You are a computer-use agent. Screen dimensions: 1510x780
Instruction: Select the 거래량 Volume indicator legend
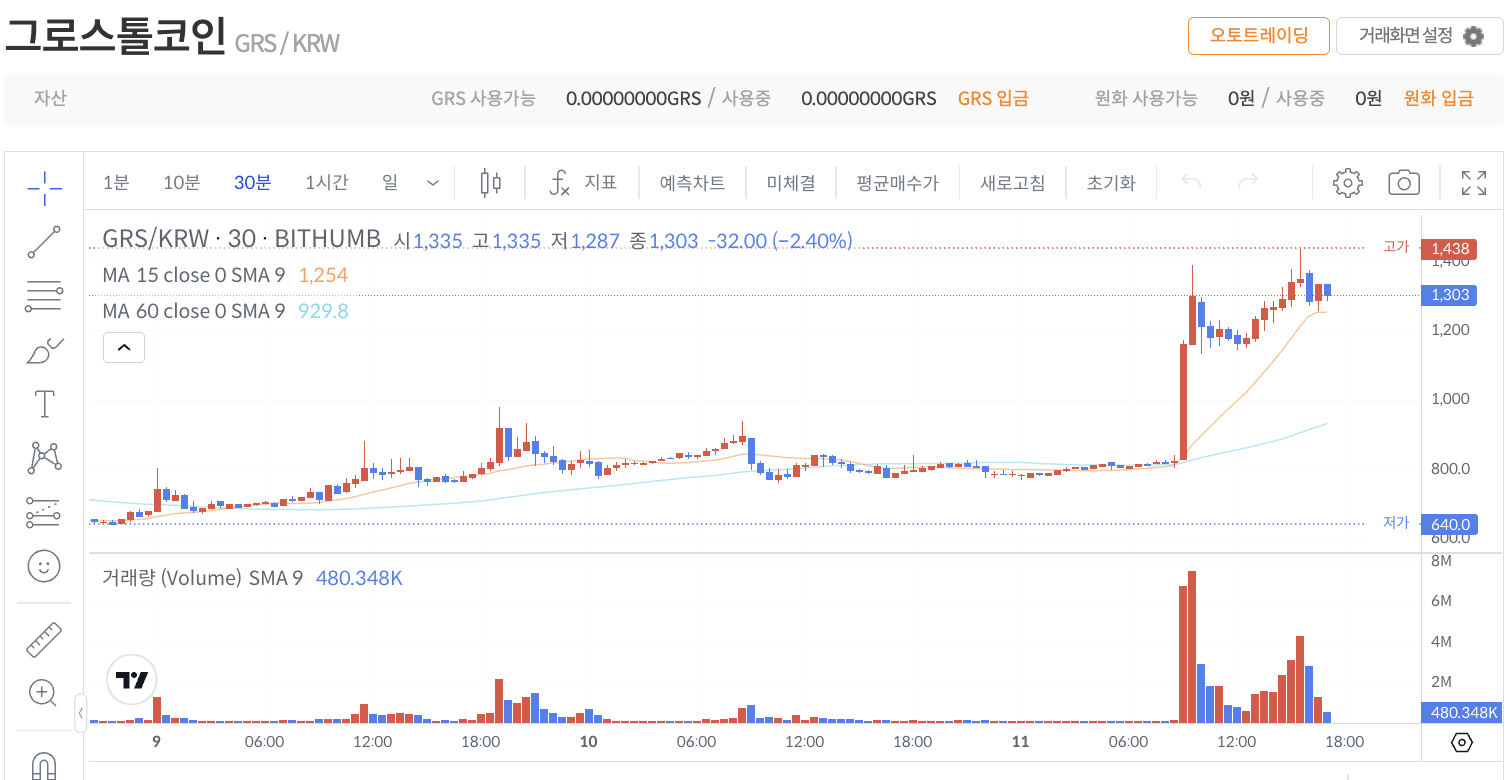click(x=203, y=578)
